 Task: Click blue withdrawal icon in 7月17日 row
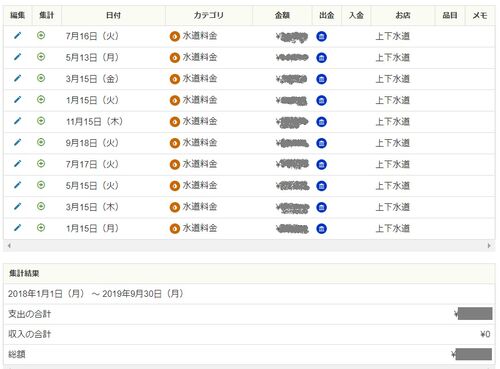321,164
